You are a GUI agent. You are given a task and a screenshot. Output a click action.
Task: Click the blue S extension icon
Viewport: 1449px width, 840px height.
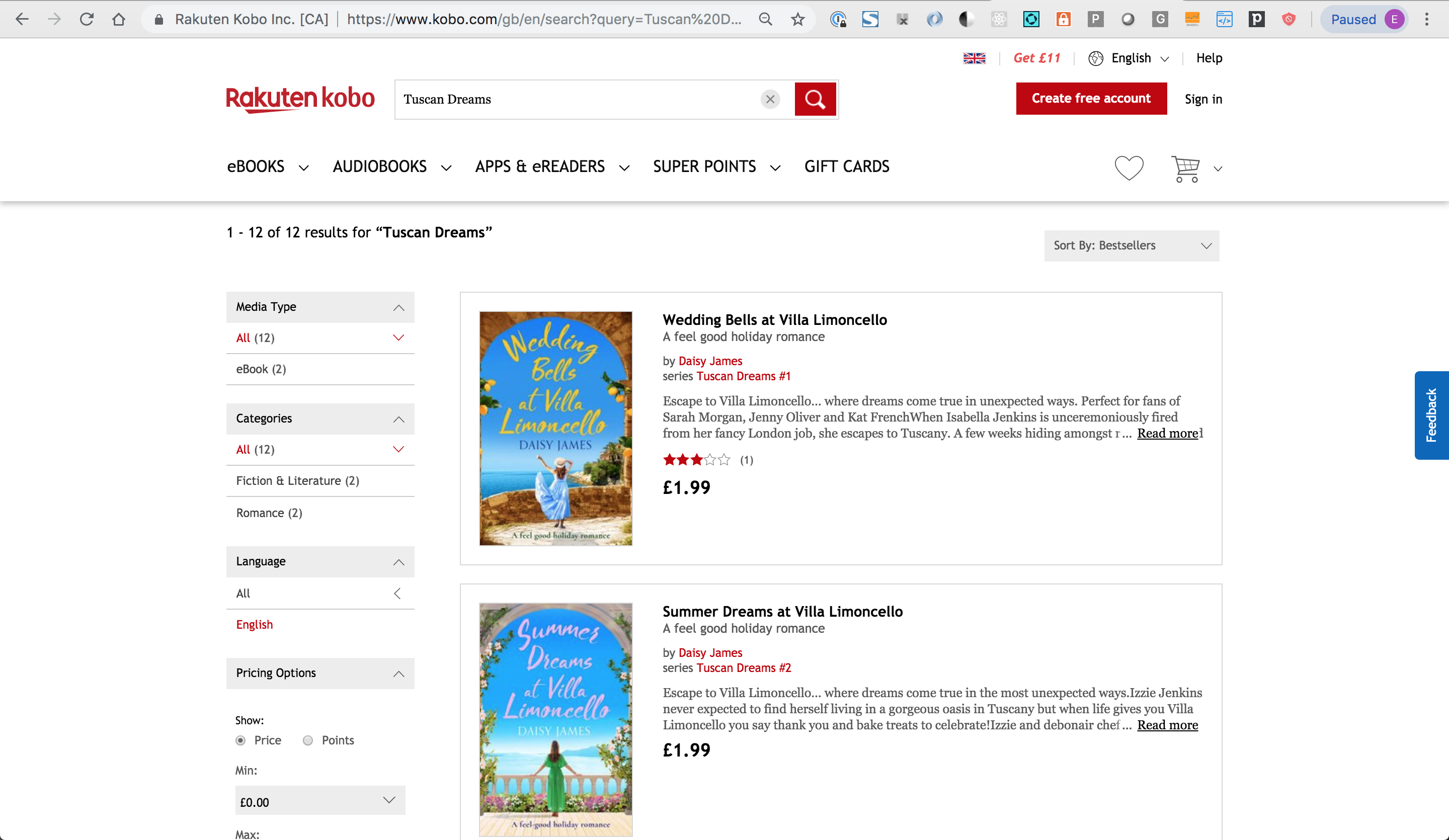click(x=870, y=19)
